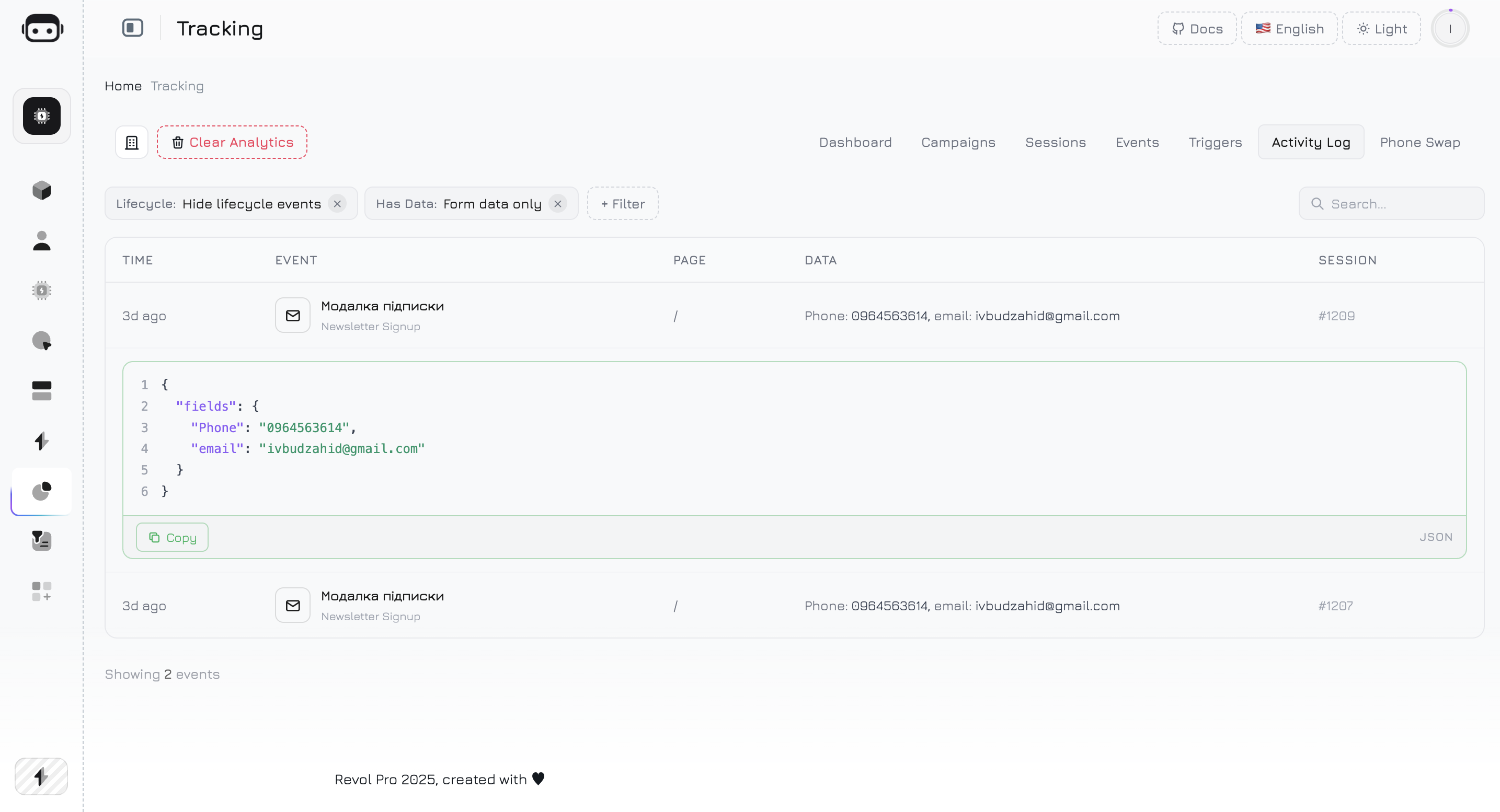
Task: Copy the JSON with Copy button
Action: coord(173,537)
